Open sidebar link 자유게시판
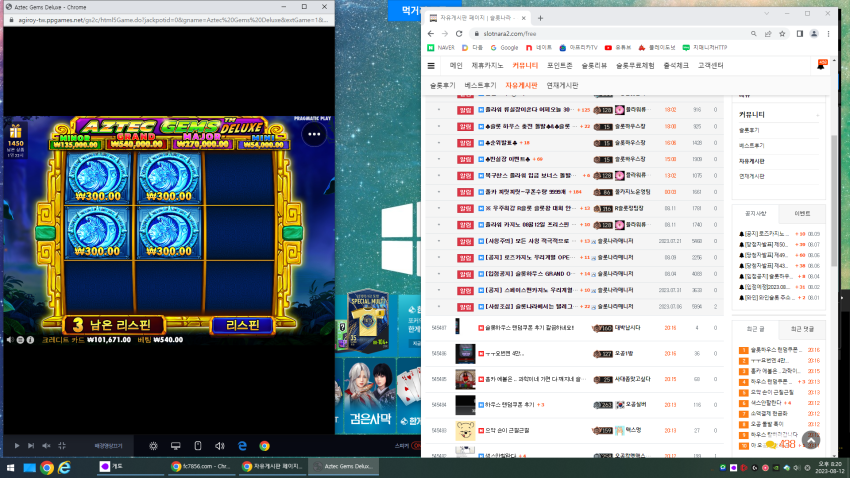 [751, 162]
